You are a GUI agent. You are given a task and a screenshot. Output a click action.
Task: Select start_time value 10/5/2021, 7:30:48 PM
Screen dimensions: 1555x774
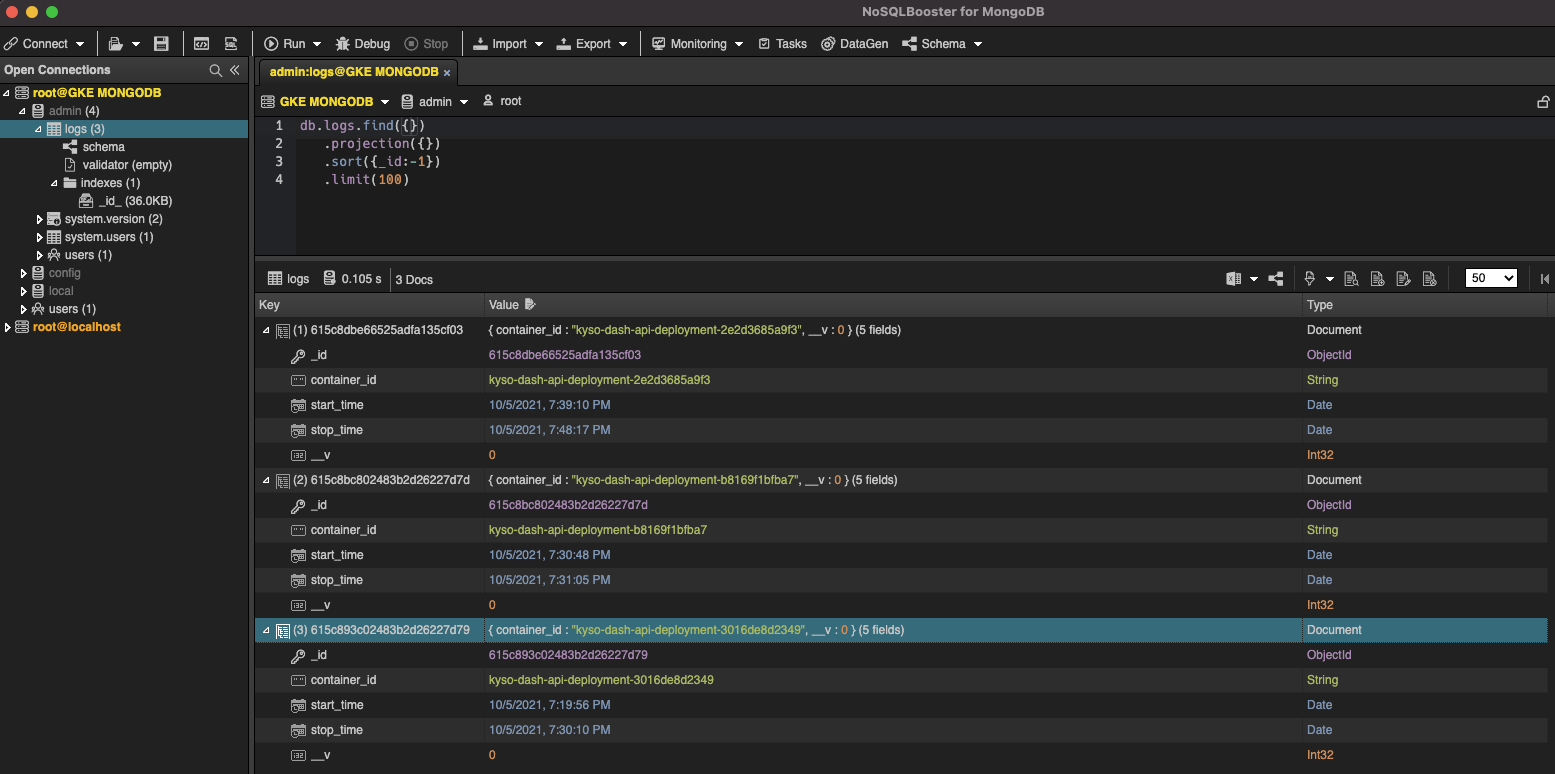(x=549, y=555)
